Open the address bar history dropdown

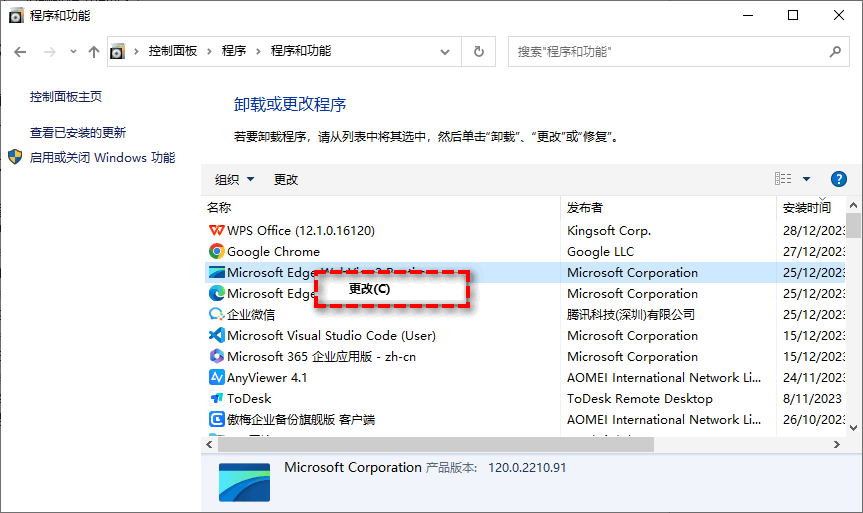pyautogui.click(x=445, y=52)
